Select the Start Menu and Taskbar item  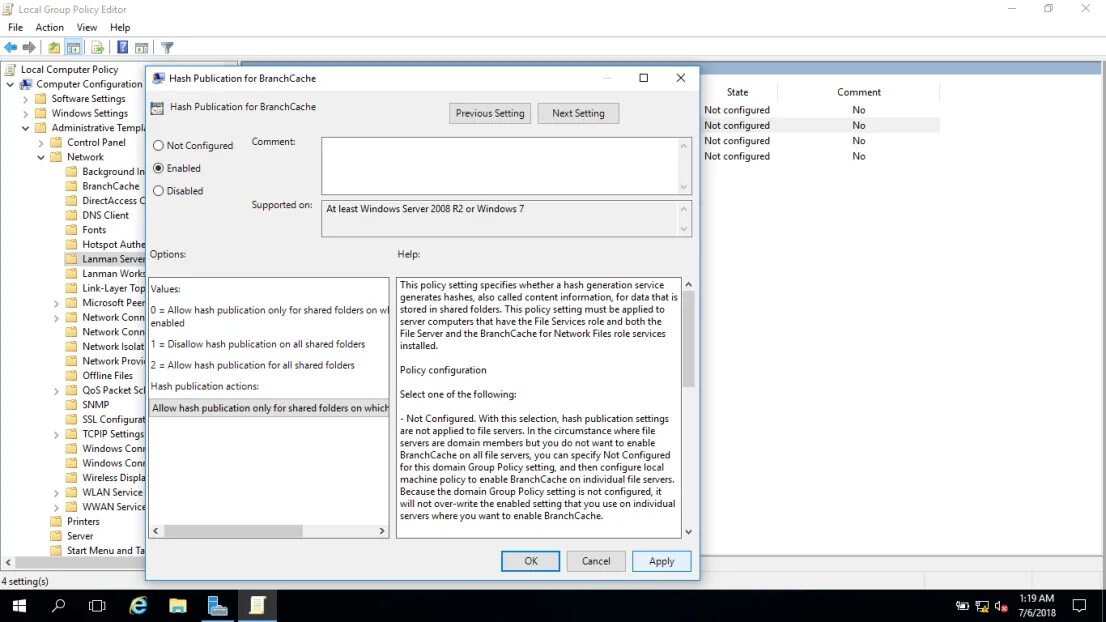click(x=106, y=550)
